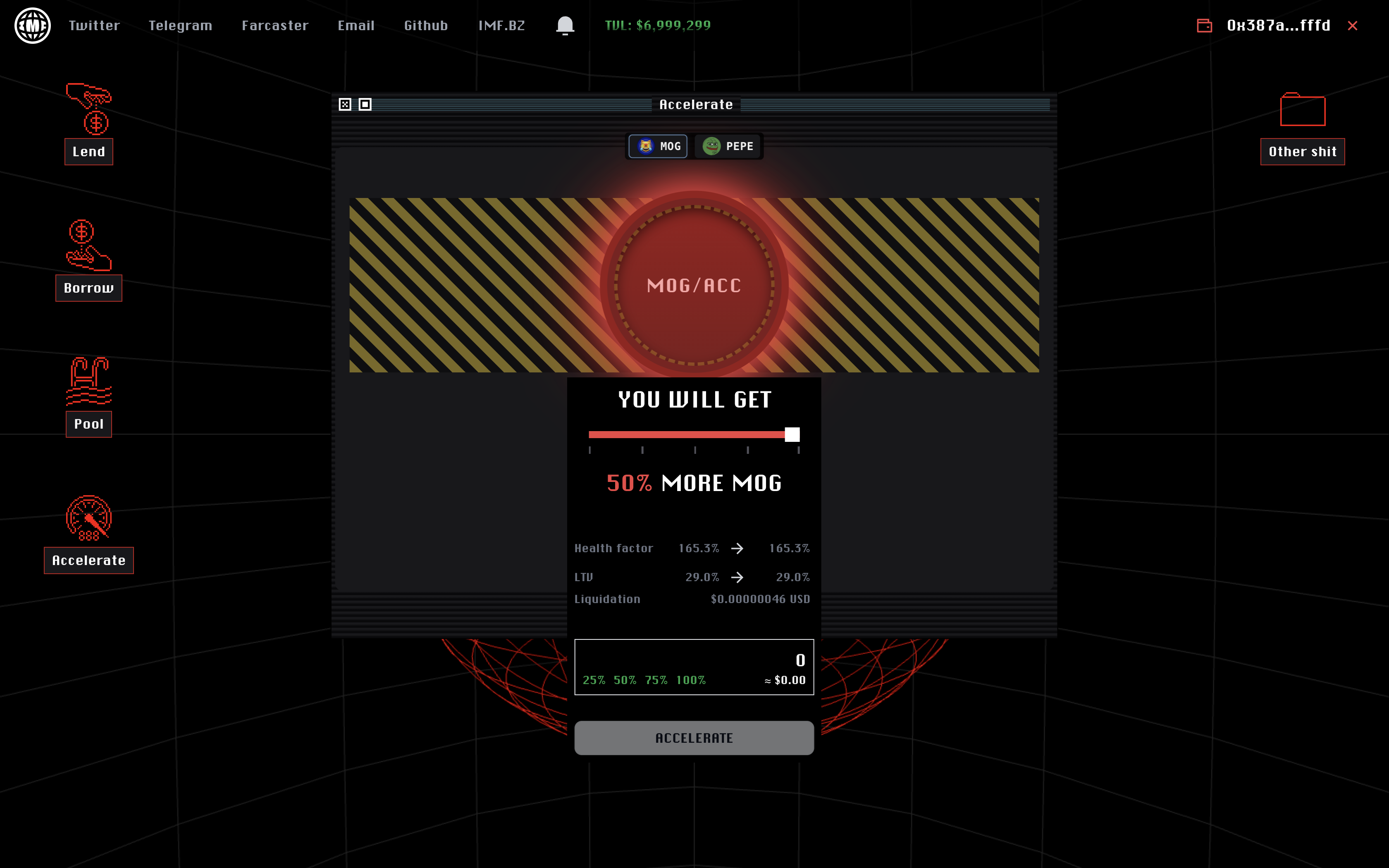Open the IMF.BZ link
The height and width of the screenshot is (868, 1389).
coord(501,26)
